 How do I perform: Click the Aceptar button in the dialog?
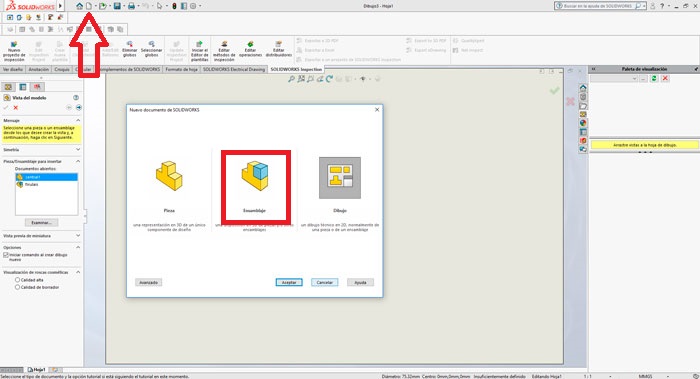pyautogui.click(x=289, y=283)
